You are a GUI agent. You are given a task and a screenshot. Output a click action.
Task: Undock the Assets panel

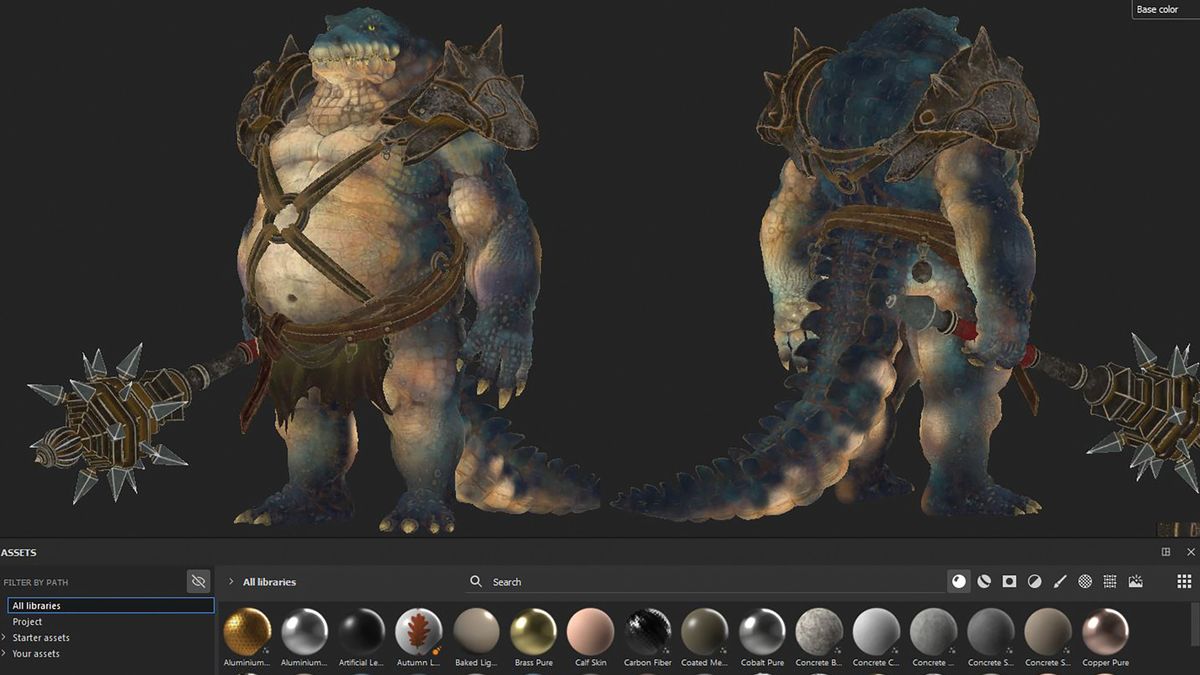[x=1166, y=552]
